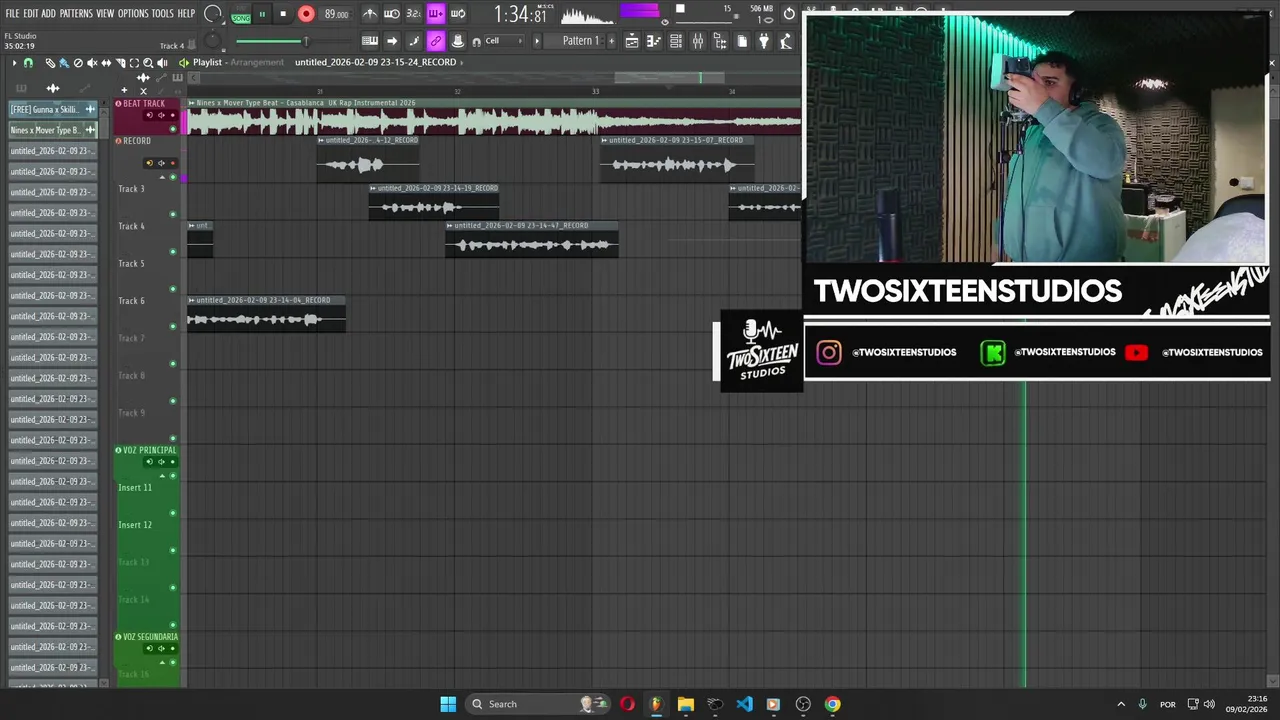The image size is (1280, 720).
Task: Click the 1:34:81 time display
Action: [x=520, y=15]
